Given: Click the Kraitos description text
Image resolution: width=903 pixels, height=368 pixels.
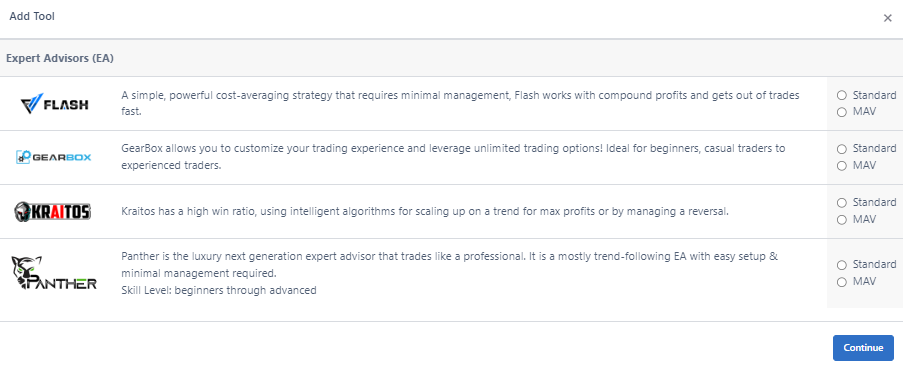Looking at the screenshot, I should 425,211.
